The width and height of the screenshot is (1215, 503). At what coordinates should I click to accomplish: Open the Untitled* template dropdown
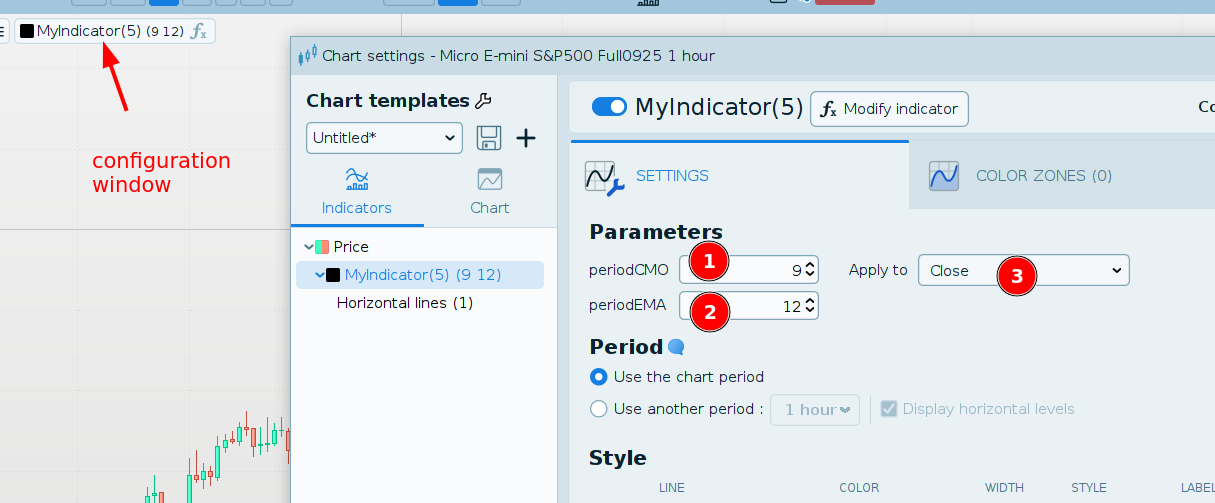click(x=384, y=138)
